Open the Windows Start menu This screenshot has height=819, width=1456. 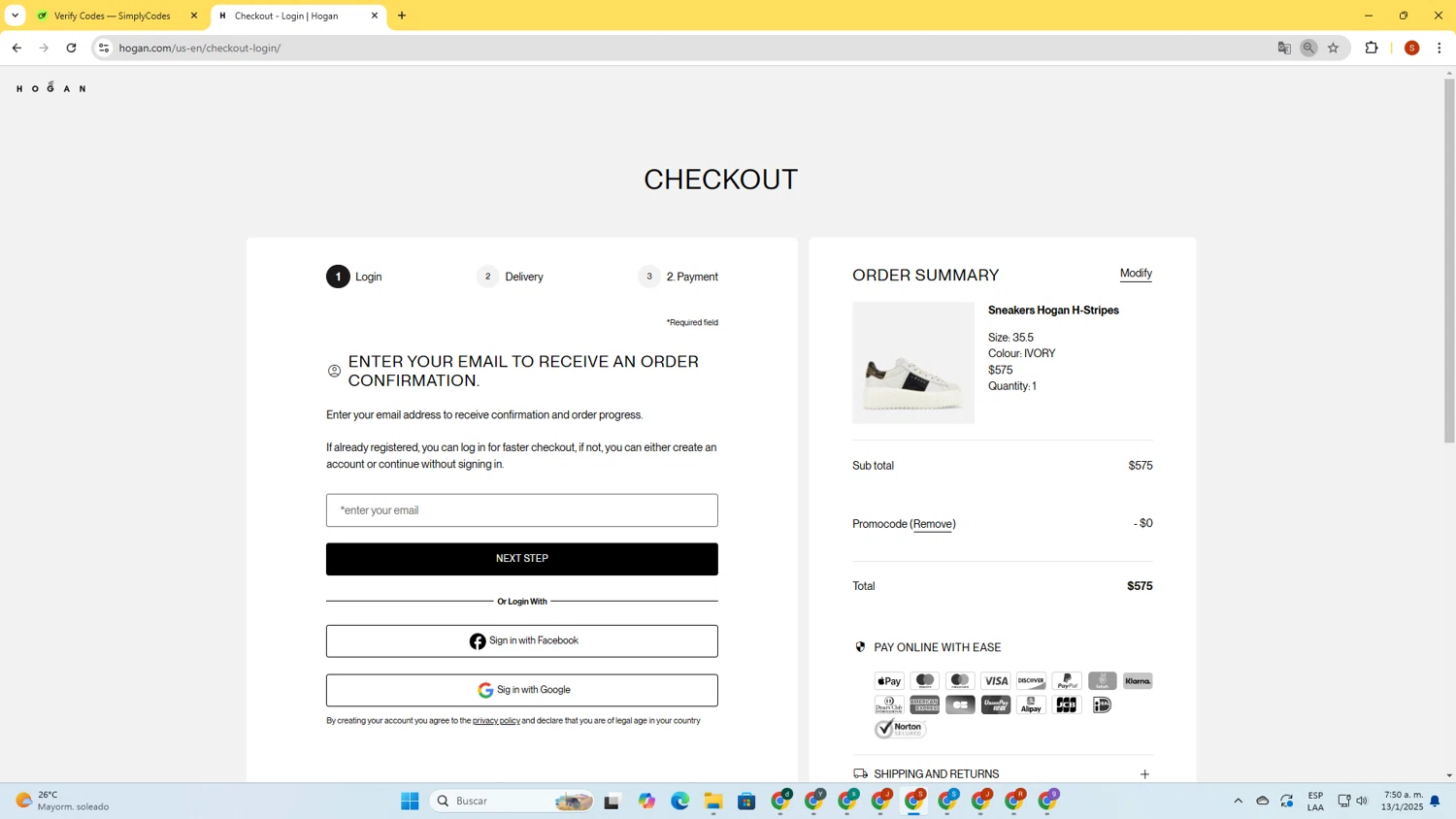(x=410, y=801)
